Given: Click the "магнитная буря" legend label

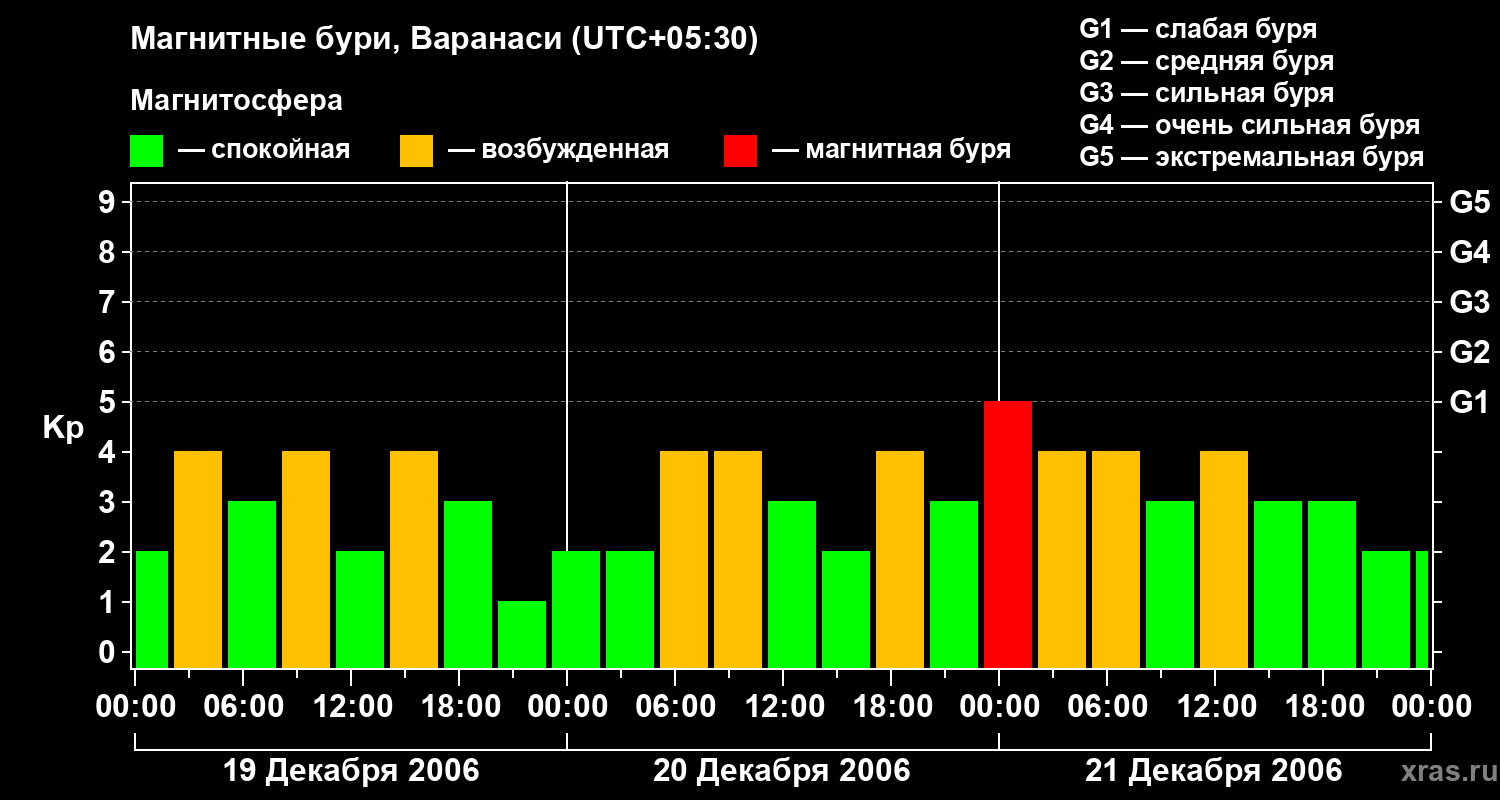Looking at the screenshot, I should coord(908,151).
